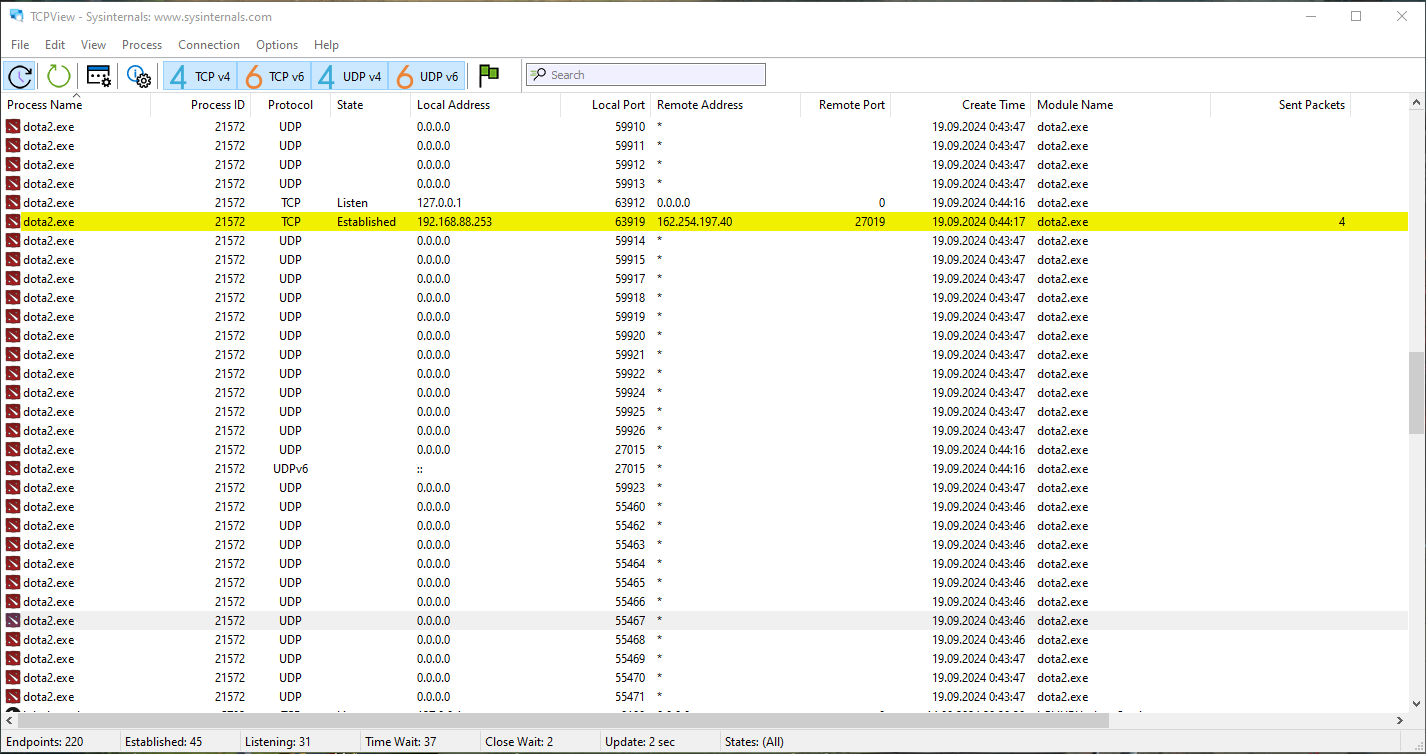The width and height of the screenshot is (1426, 754).
Task: Click the auto-refresh clock icon
Action: tap(20, 76)
